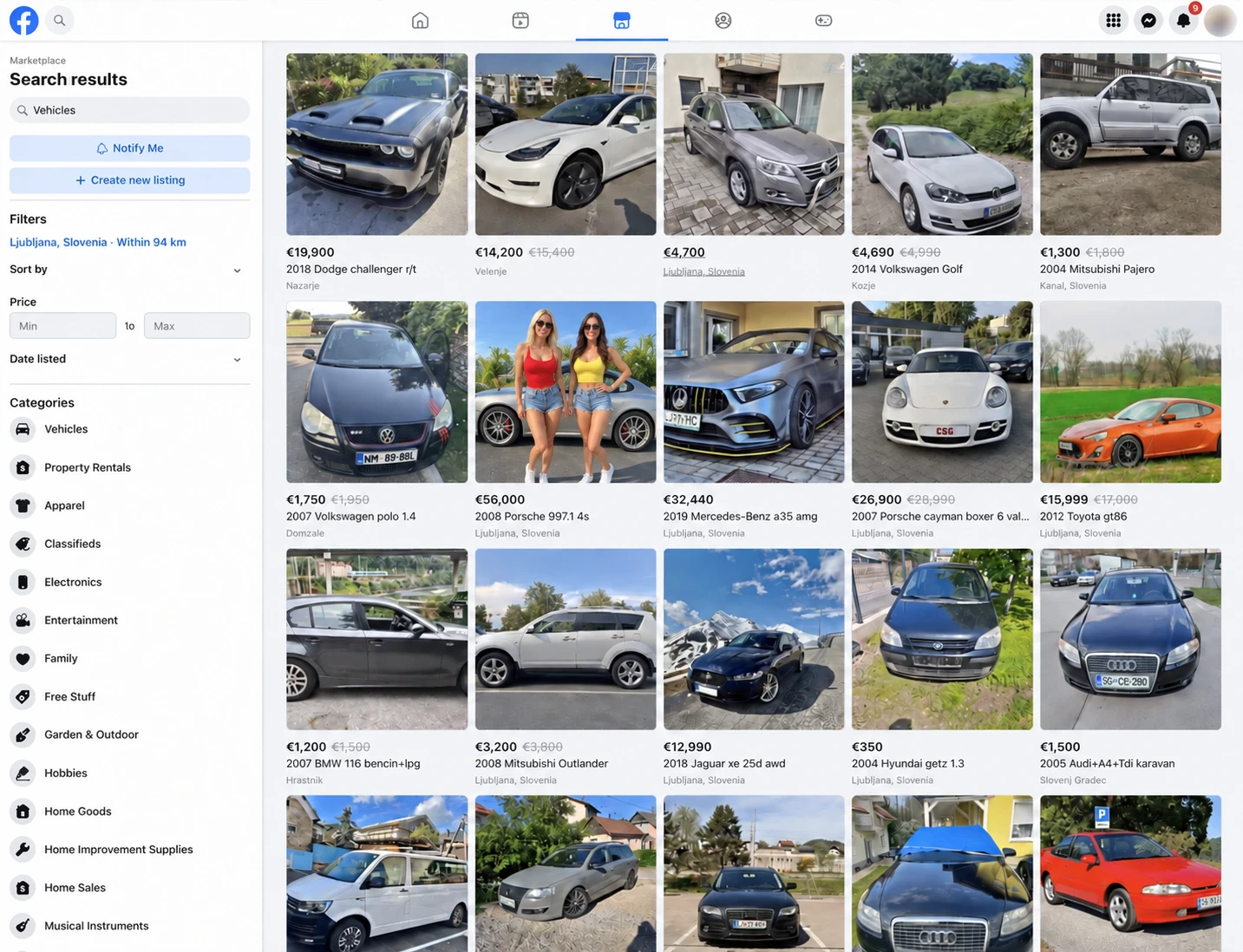Viewport: 1243px width, 952px height.
Task: Select the Family heart icon
Action: click(x=23, y=658)
